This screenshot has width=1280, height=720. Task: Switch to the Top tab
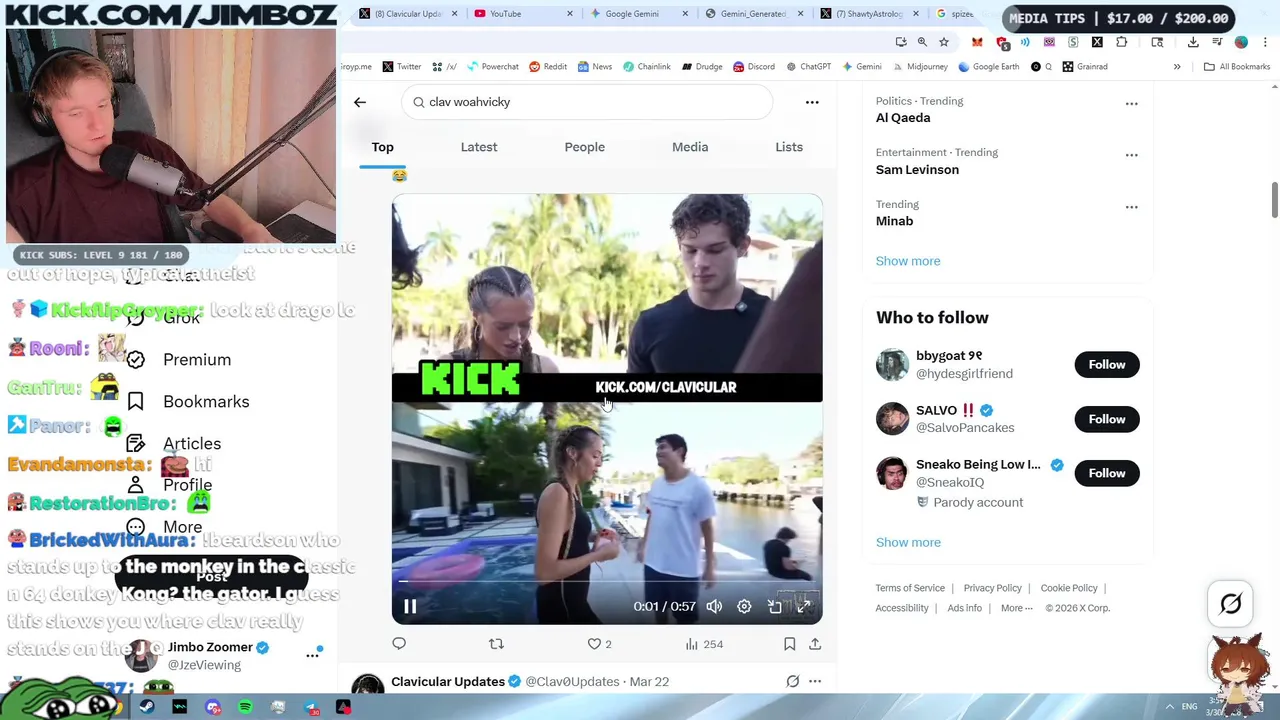[383, 147]
